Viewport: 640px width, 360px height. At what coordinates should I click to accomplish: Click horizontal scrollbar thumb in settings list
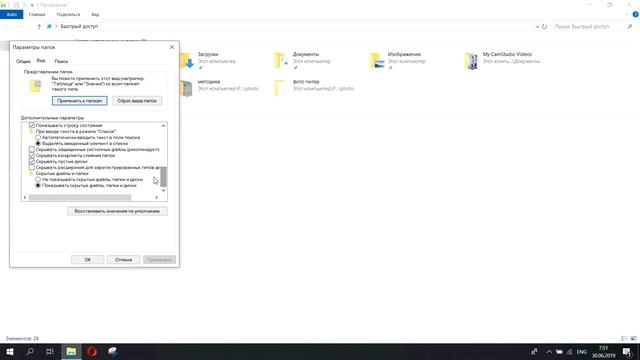point(80,198)
